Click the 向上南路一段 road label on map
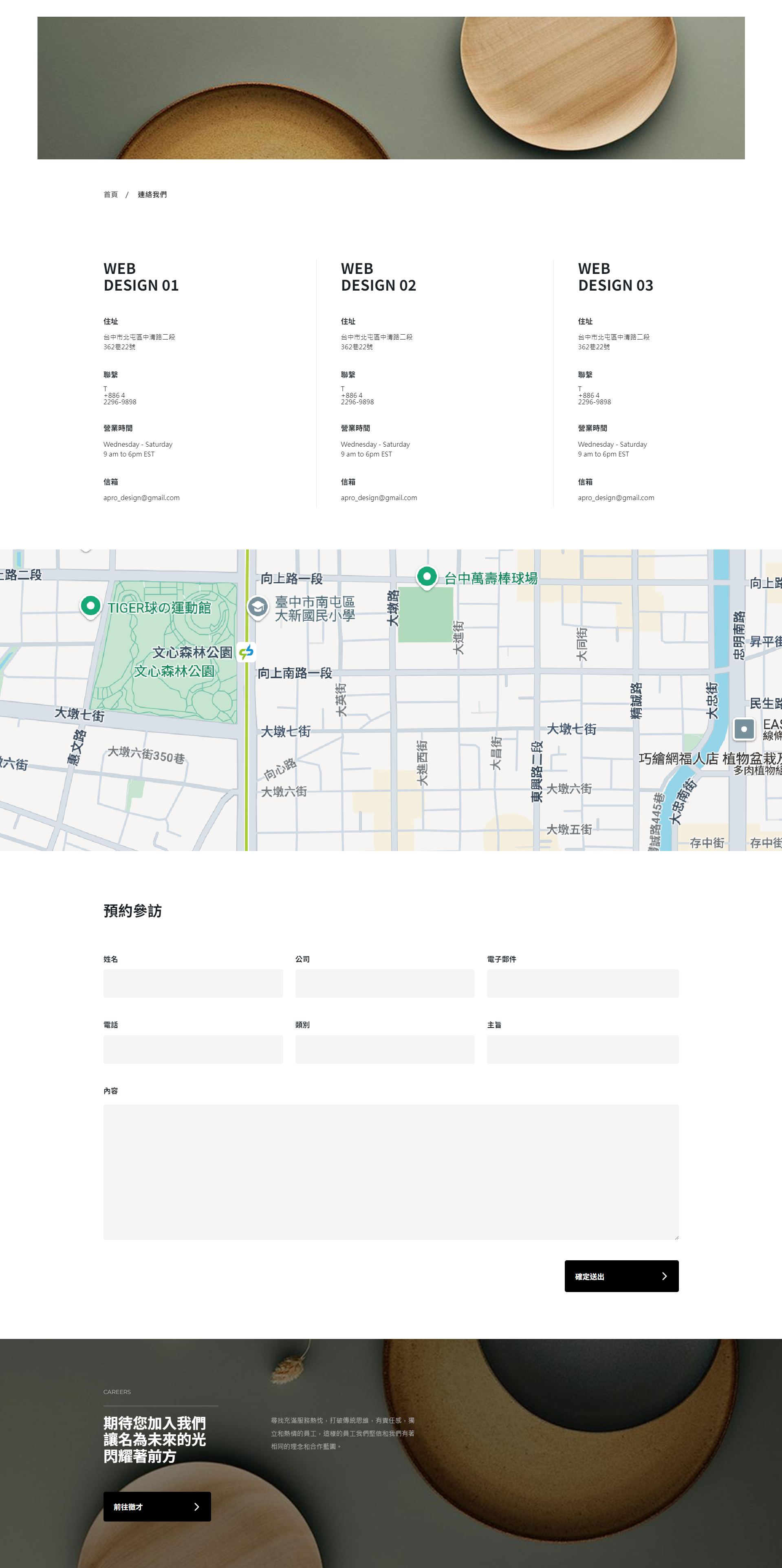Screen dimensions: 782x1568 coord(295,673)
